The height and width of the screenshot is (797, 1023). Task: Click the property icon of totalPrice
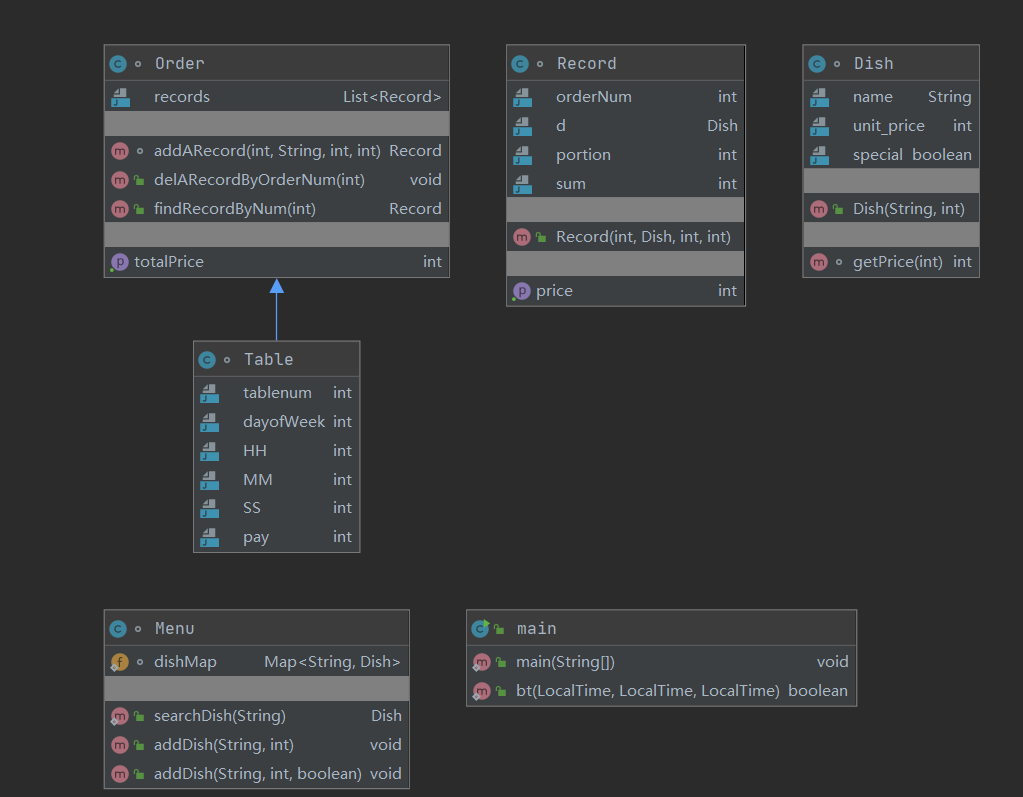coord(119,262)
